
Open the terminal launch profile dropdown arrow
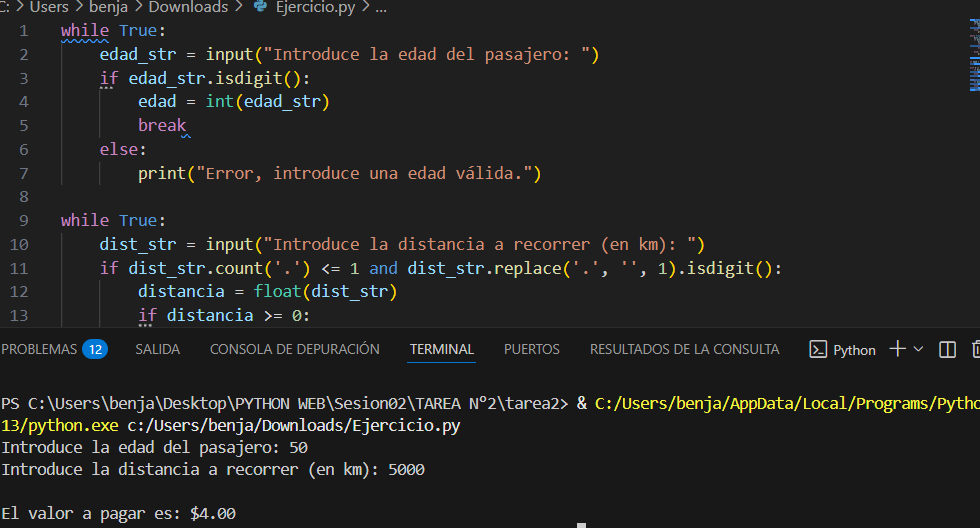(918, 349)
